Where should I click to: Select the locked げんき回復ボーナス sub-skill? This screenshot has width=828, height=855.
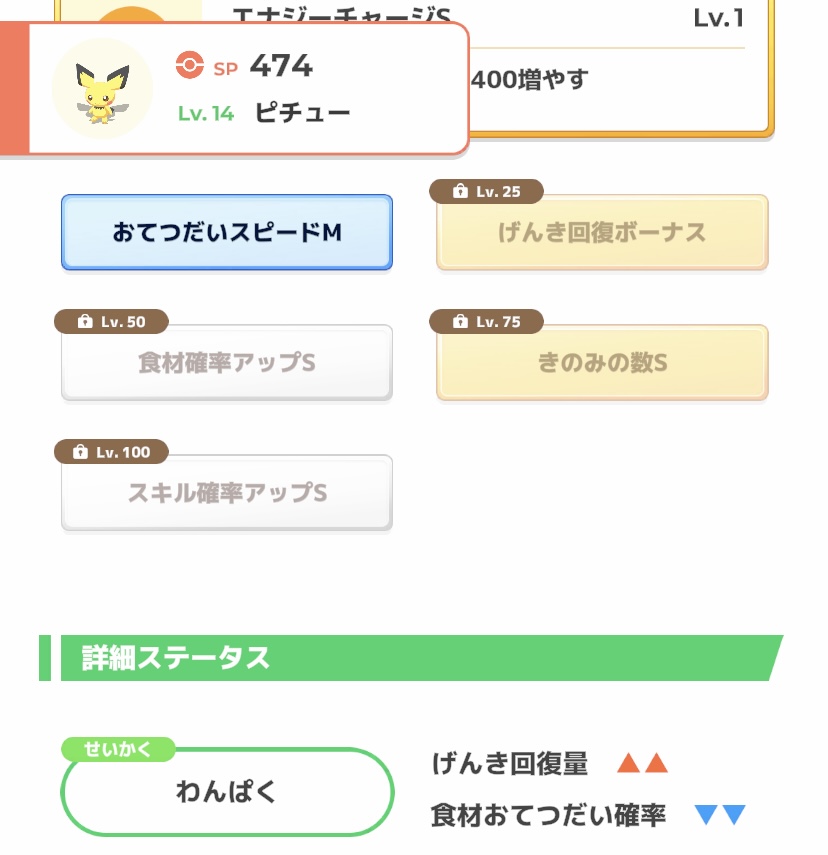tap(602, 234)
